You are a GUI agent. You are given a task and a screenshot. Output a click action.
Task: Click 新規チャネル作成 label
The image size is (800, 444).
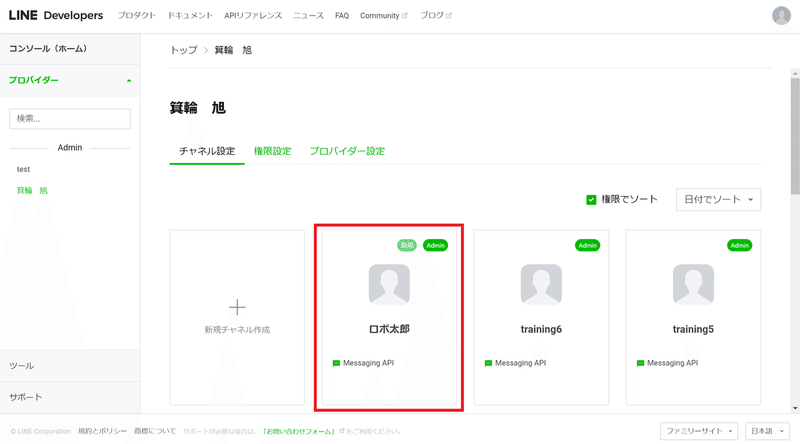coord(237,330)
